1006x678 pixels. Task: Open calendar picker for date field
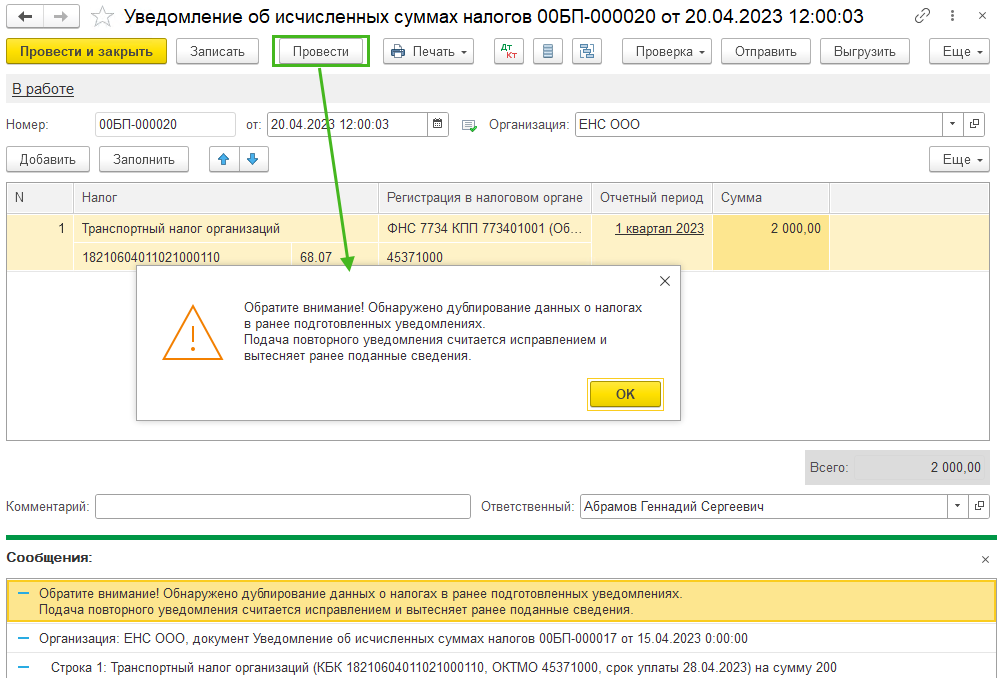pyautogui.click(x=438, y=124)
